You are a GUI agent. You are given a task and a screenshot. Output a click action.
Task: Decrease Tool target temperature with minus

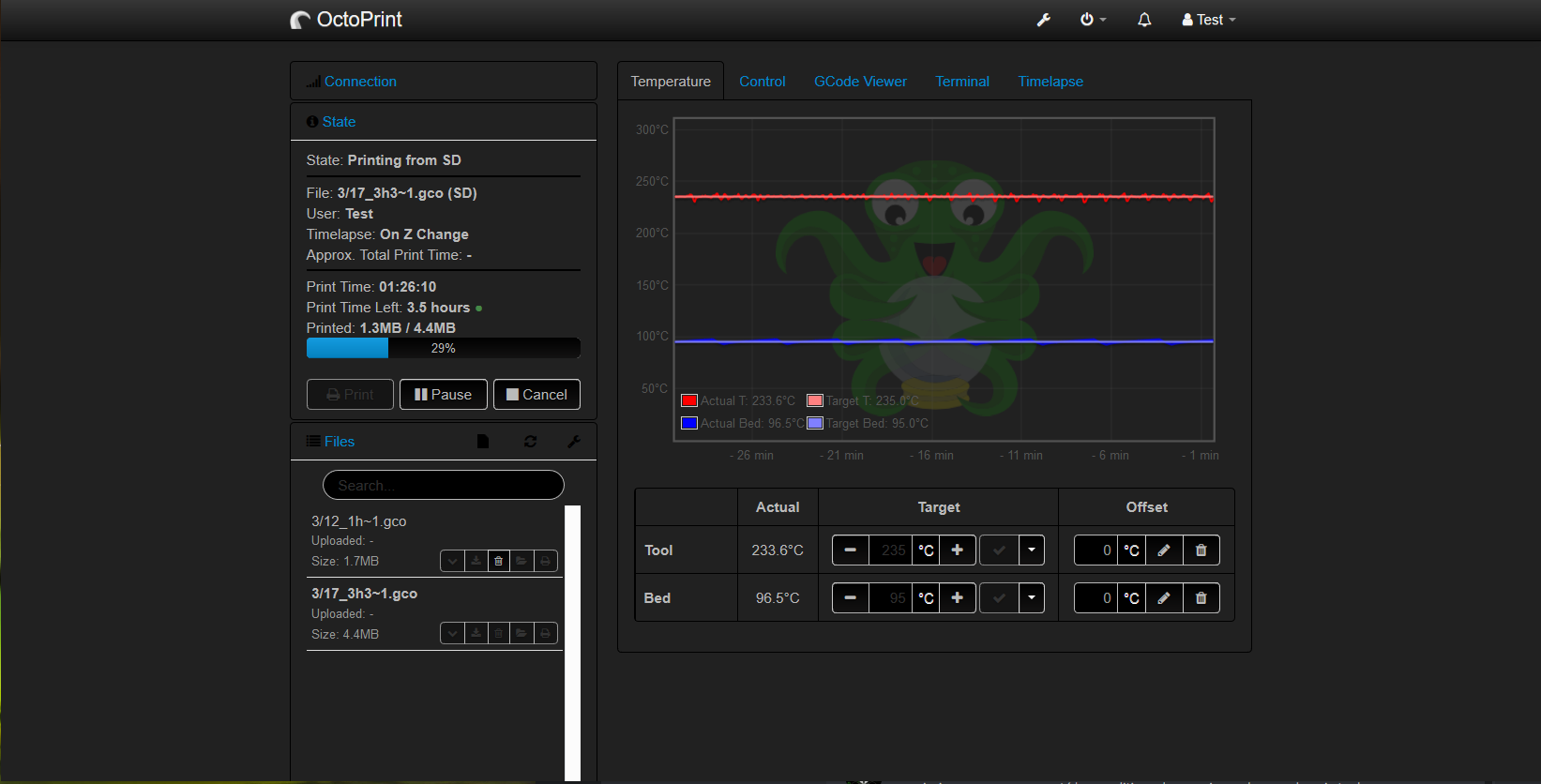point(851,550)
